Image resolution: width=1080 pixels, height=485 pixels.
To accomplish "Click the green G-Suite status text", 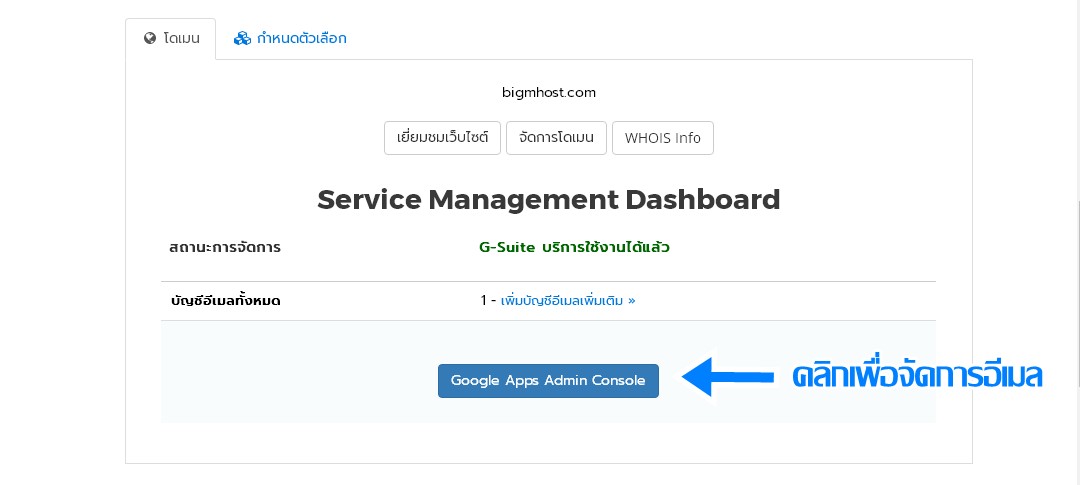I will tap(574, 247).
